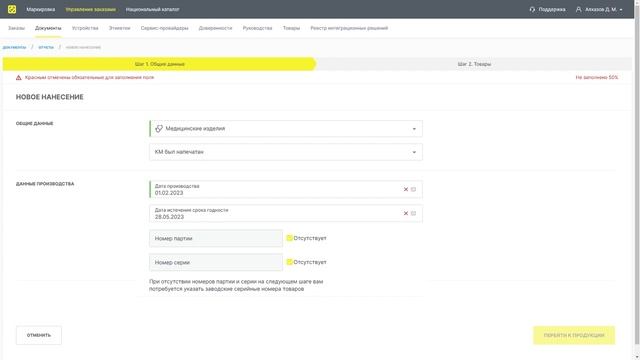Clear the Дата производства date with the red X
Viewport: 640px width, 360px height.
406,189
